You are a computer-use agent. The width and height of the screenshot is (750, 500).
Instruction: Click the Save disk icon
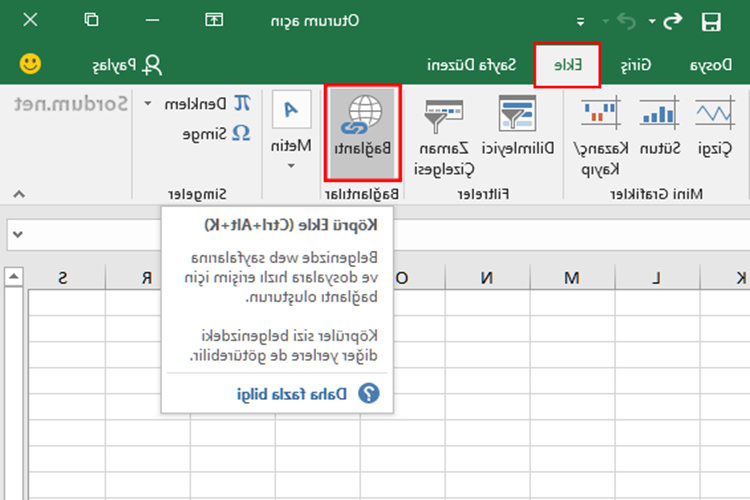coord(711,22)
